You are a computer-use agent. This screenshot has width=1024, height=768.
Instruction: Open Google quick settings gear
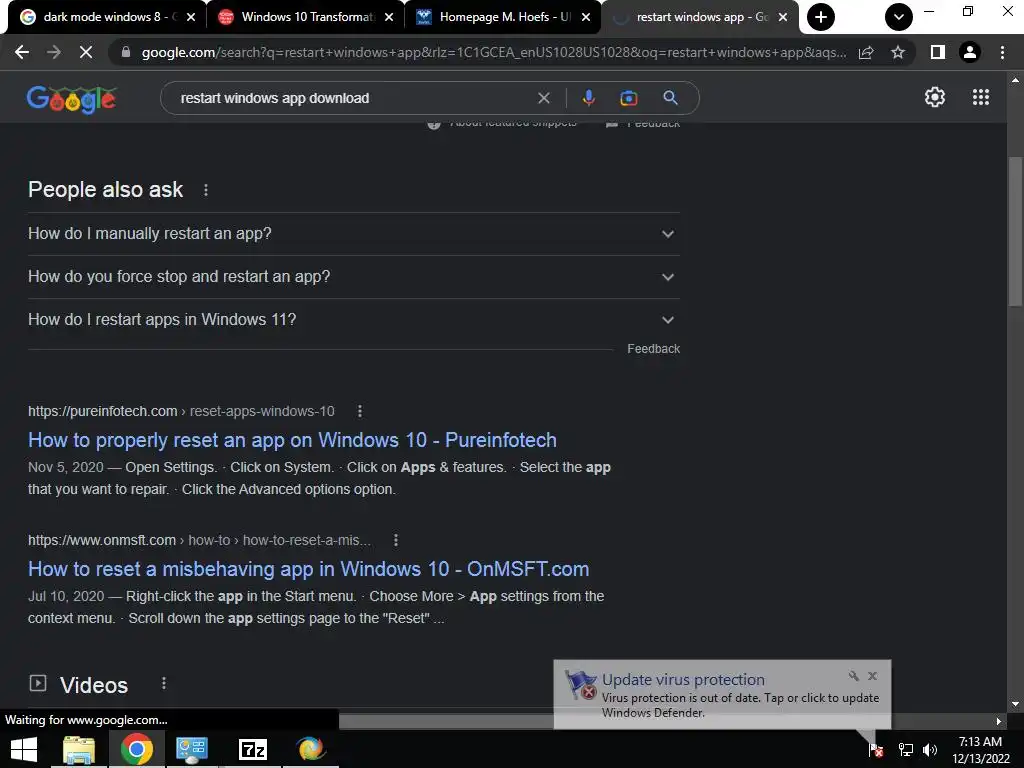935,97
